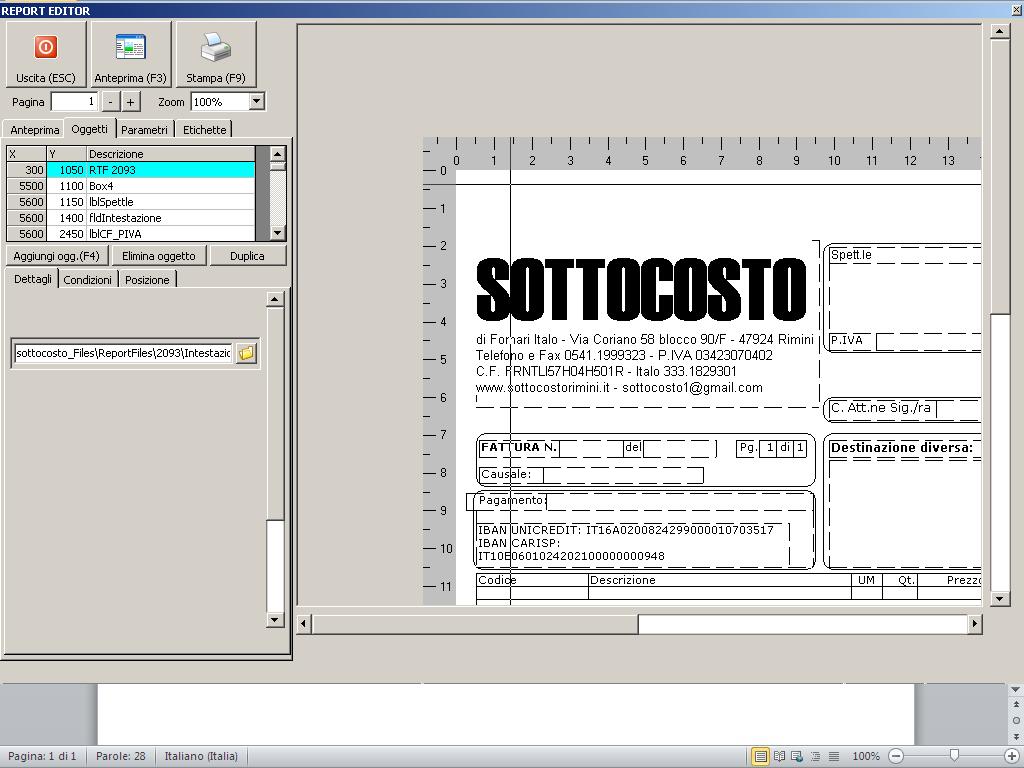Viewport: 1024px width, 768px height.
Task: Switch to Draft view icon
Action: (x=833, y=756)
